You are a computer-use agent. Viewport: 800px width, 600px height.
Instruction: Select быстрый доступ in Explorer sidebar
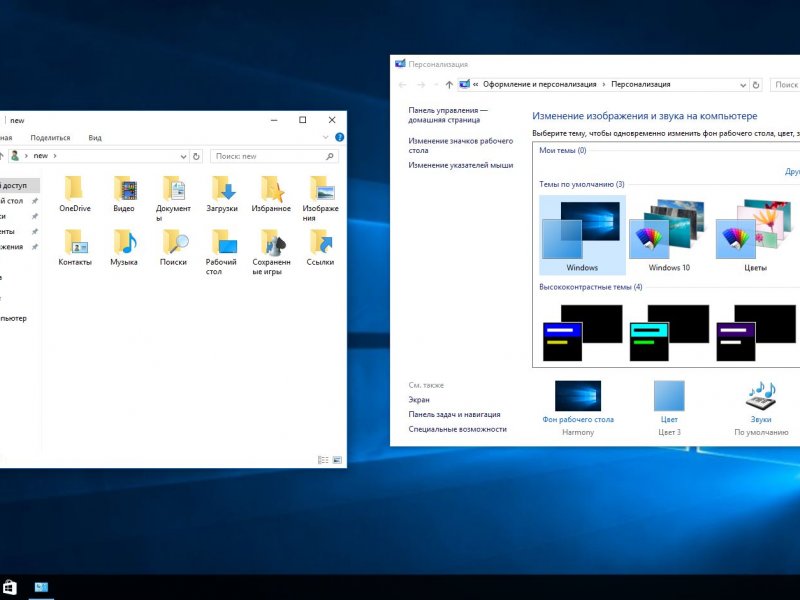18,186
